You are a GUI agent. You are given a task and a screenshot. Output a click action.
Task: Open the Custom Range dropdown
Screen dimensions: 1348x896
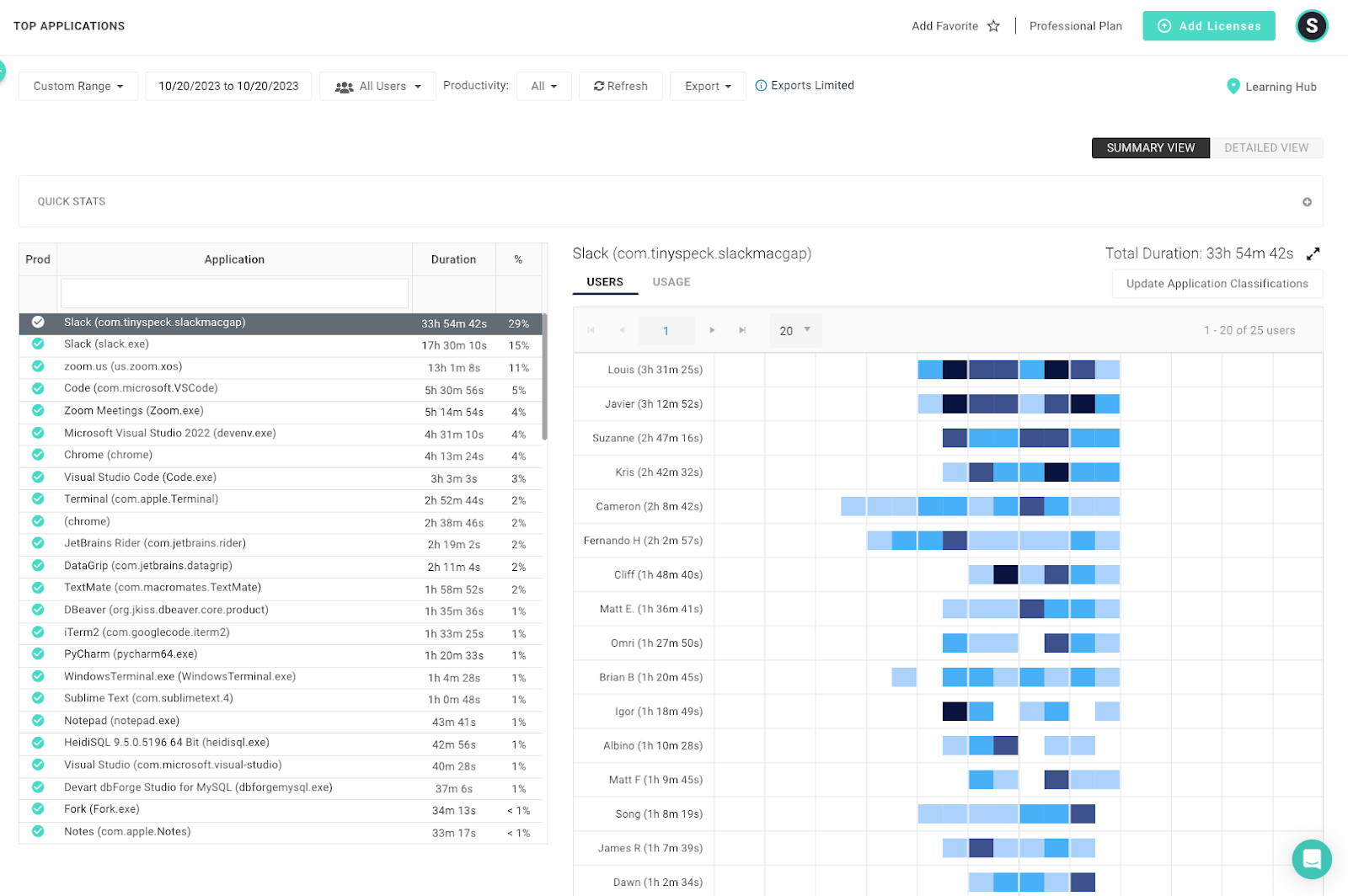coord(78,86)
